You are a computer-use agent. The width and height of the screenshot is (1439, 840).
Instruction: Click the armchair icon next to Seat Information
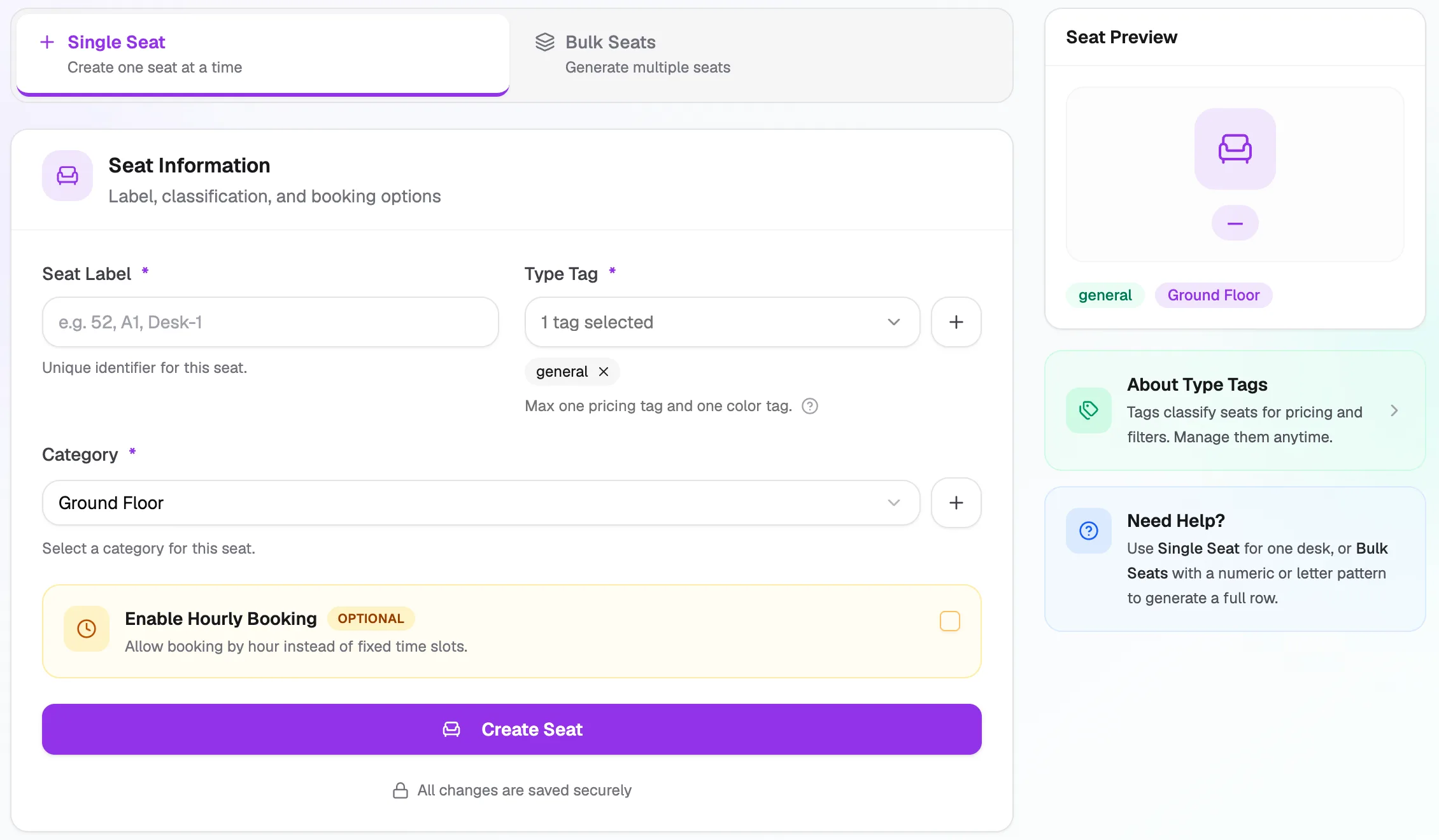(67, 176)
